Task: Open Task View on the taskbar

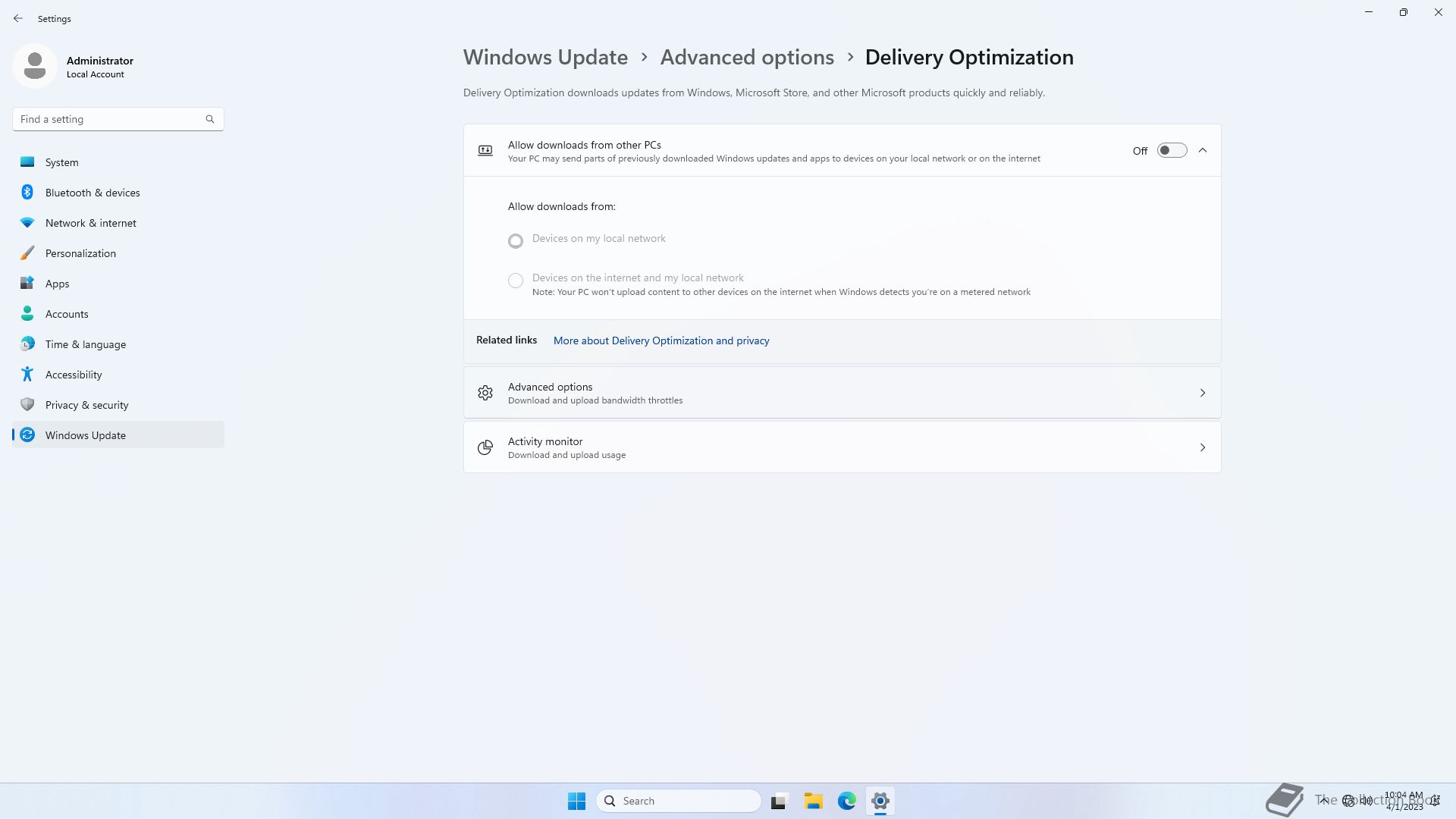Action: coord(779,801)
